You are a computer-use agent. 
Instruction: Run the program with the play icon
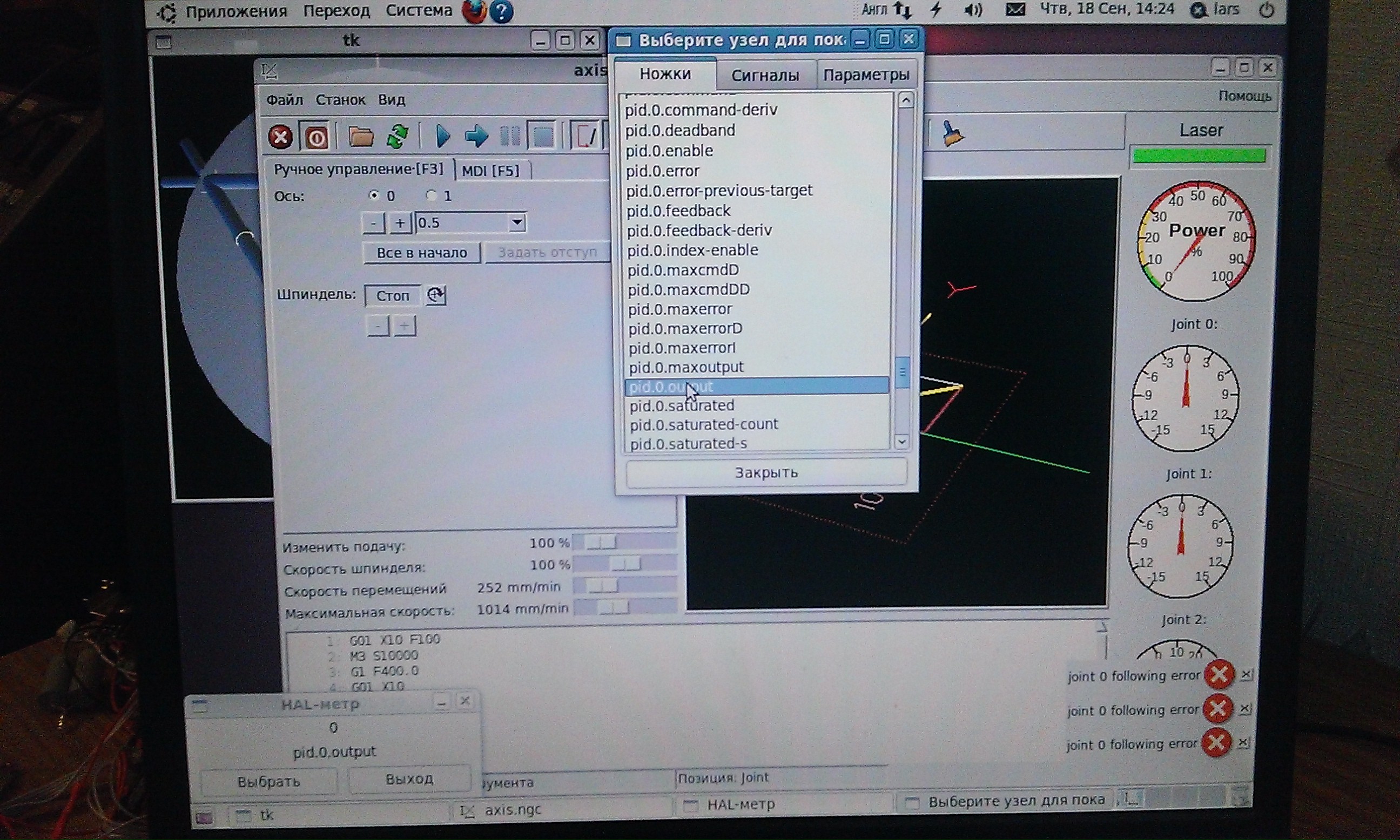point(442,137)
